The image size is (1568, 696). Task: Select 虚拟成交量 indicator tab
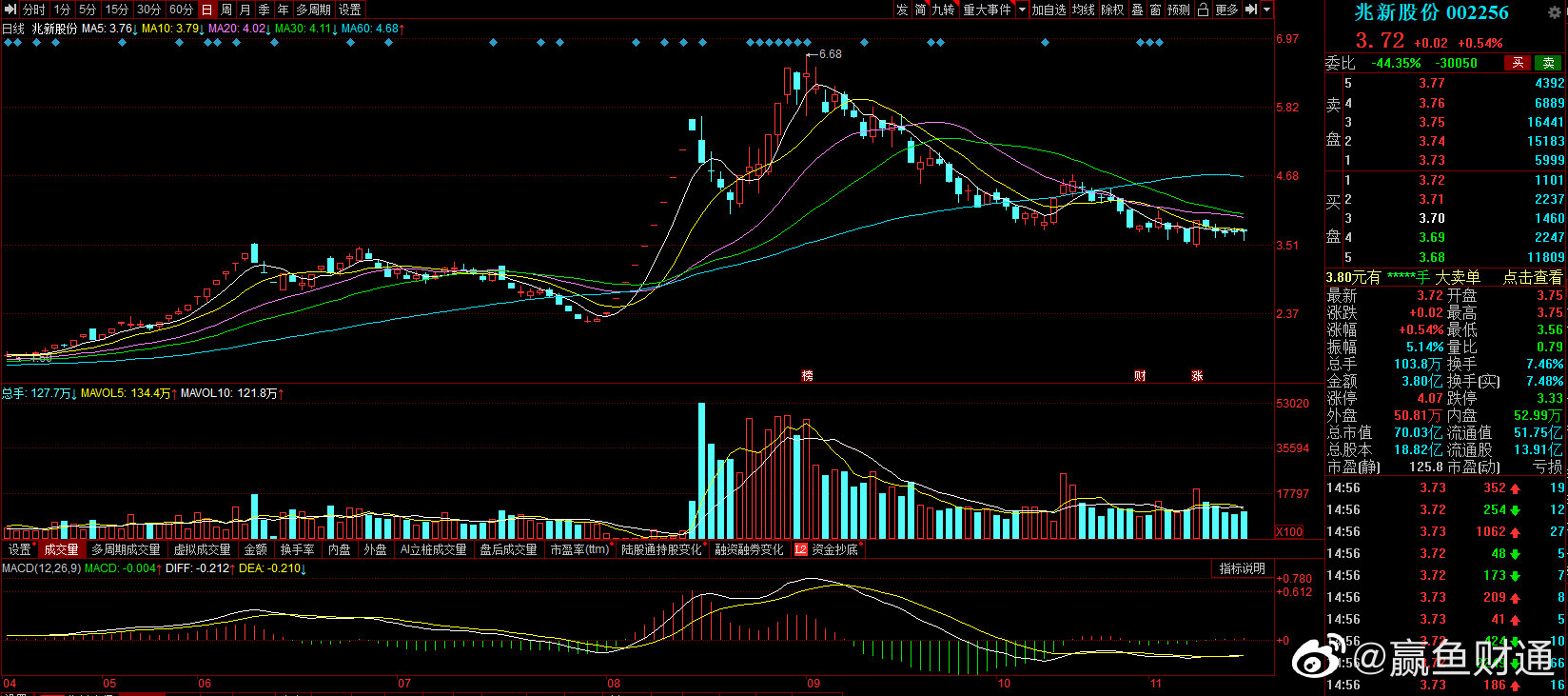pyautogui.click(x=202, y=549)
